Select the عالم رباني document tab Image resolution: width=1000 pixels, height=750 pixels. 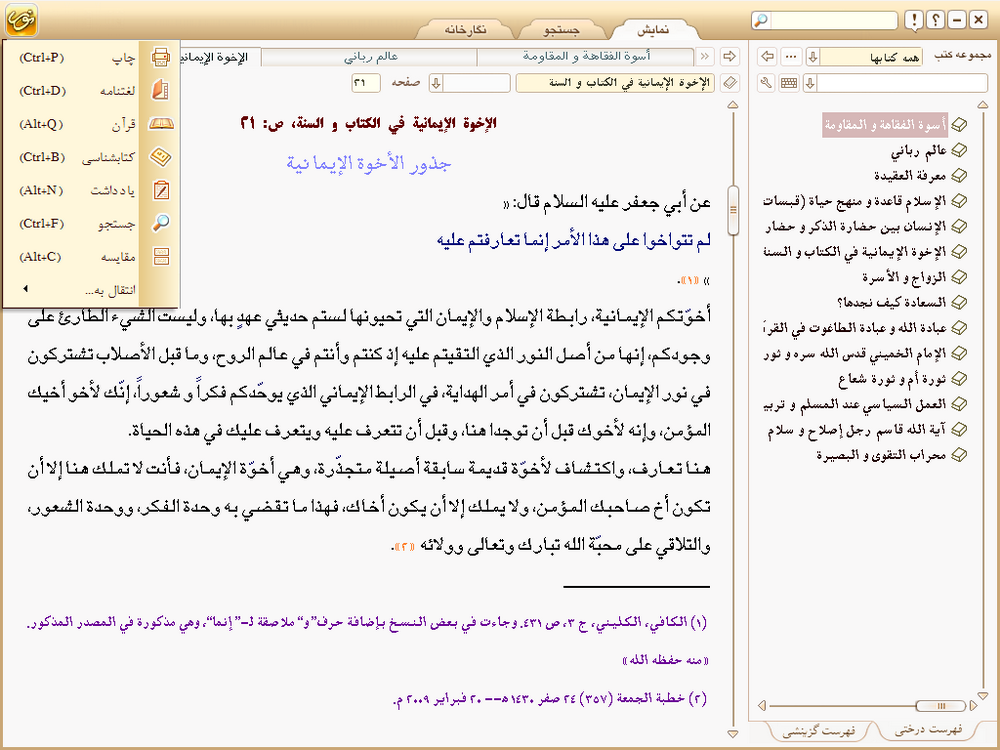click(371, 56)
